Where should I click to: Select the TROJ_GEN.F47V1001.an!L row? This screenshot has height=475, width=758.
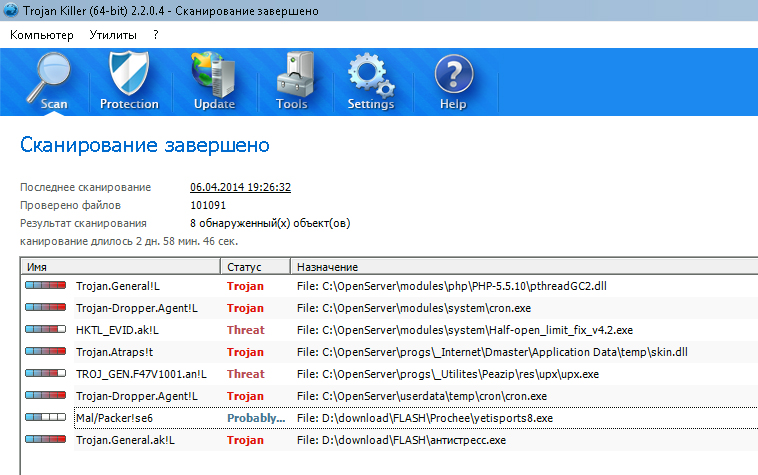coord(138,374)
